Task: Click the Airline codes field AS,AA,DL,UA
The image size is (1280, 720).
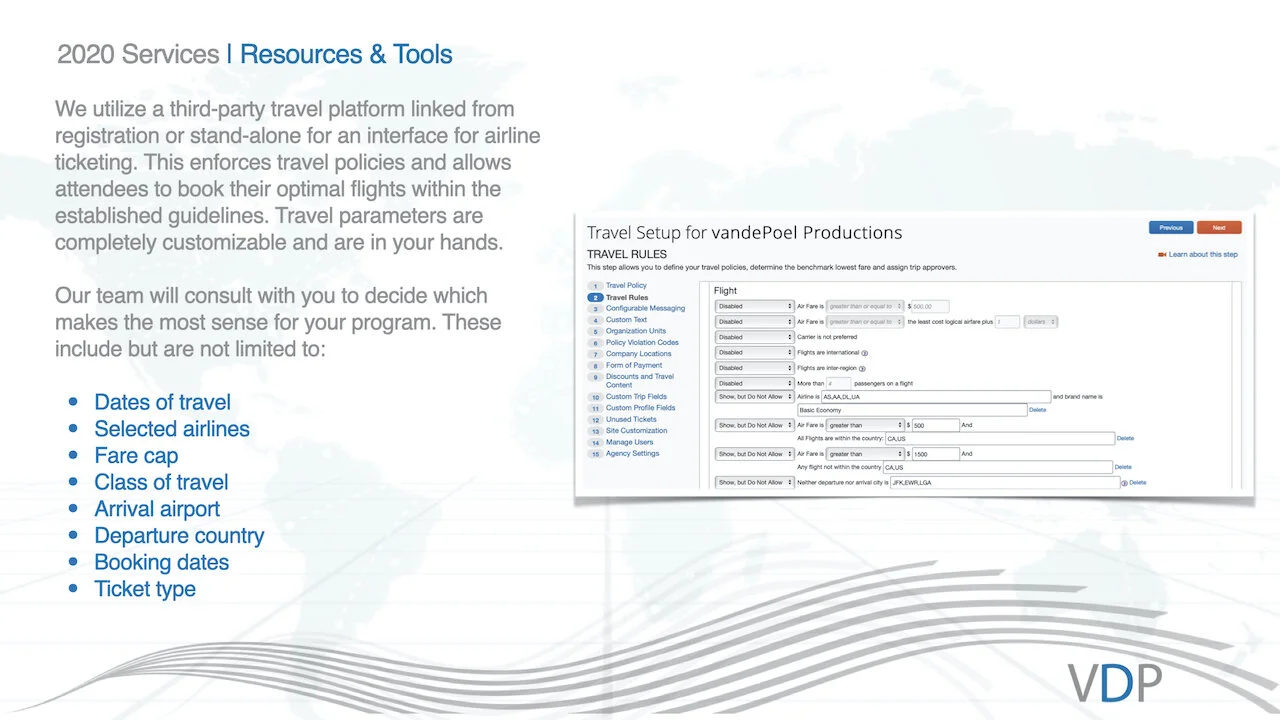Action: click(x=935, y=397)
